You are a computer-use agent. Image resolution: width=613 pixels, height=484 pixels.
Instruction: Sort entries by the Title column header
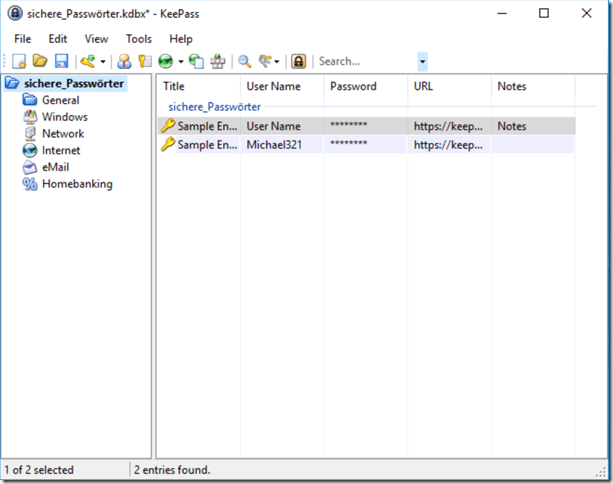[198, 86]
